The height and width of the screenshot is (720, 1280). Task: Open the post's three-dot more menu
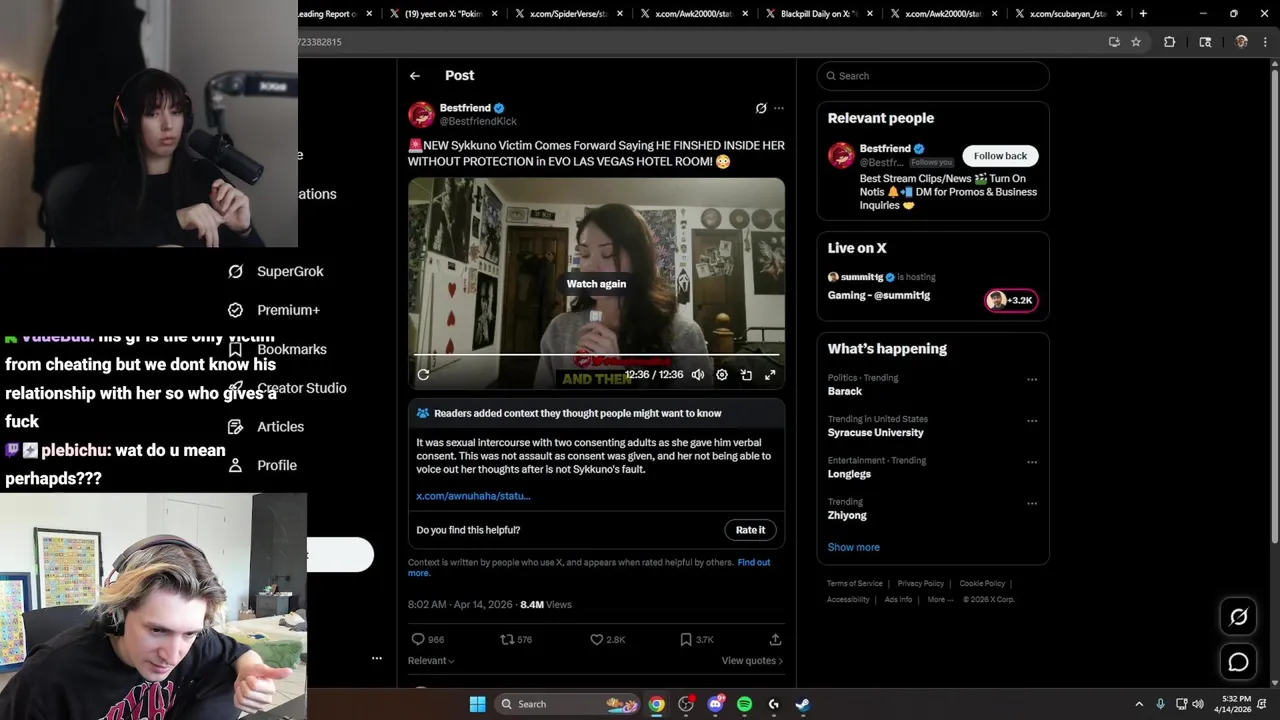pyautogui.click(x=779, y=108)
